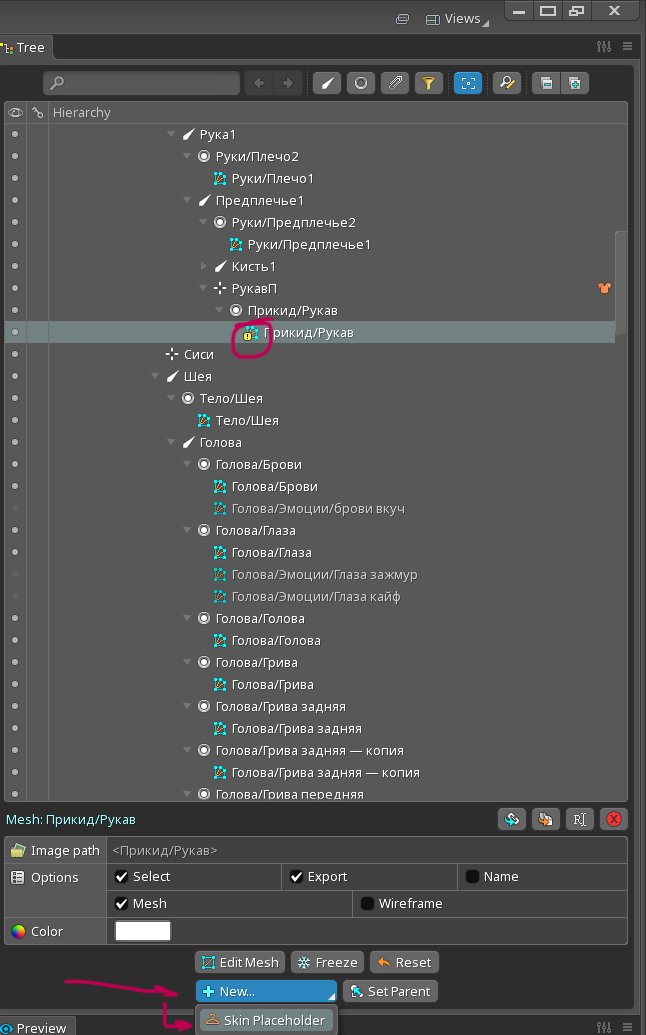This screenshot has height=1035, width=646.
Task: Click the rename icon in mesh properties
Action: click(579, 819)
